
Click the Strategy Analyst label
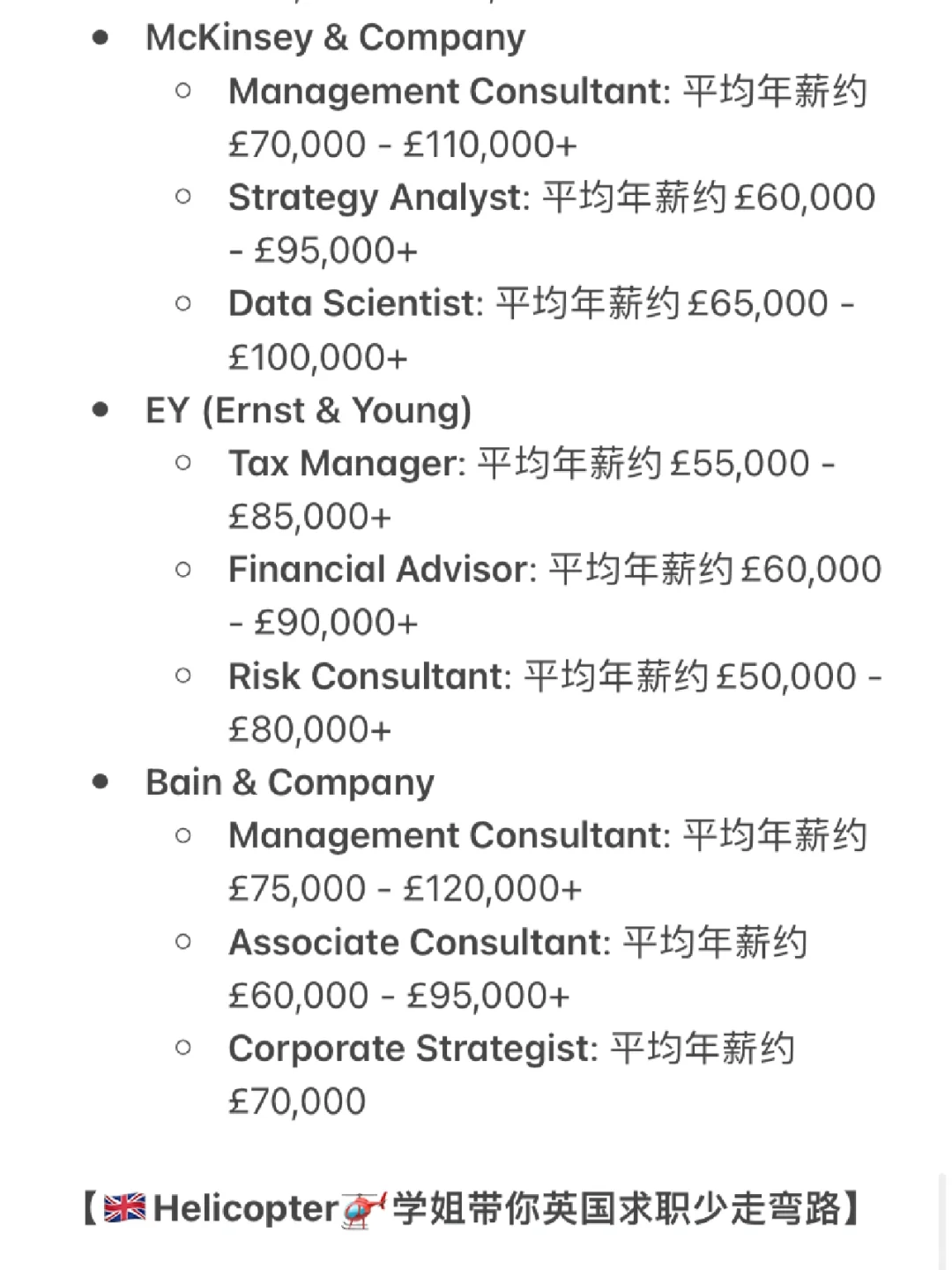(x=379, y=198)
